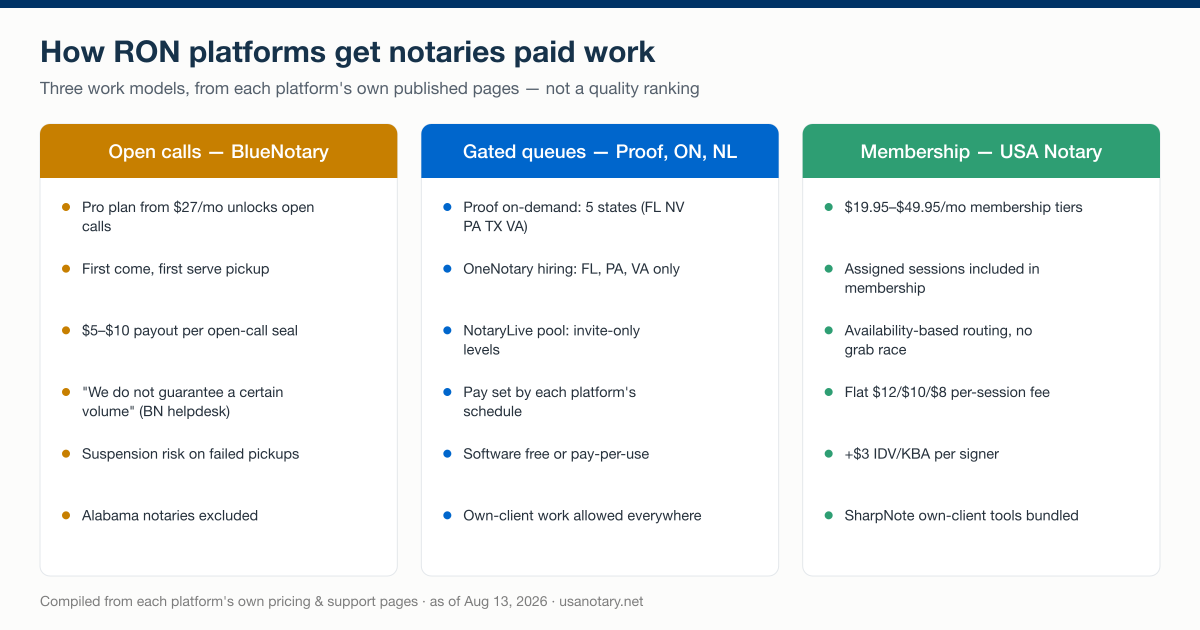Click 'Suspension risk on failed pickups'
1200x630 pixels.
pos(191,454)
